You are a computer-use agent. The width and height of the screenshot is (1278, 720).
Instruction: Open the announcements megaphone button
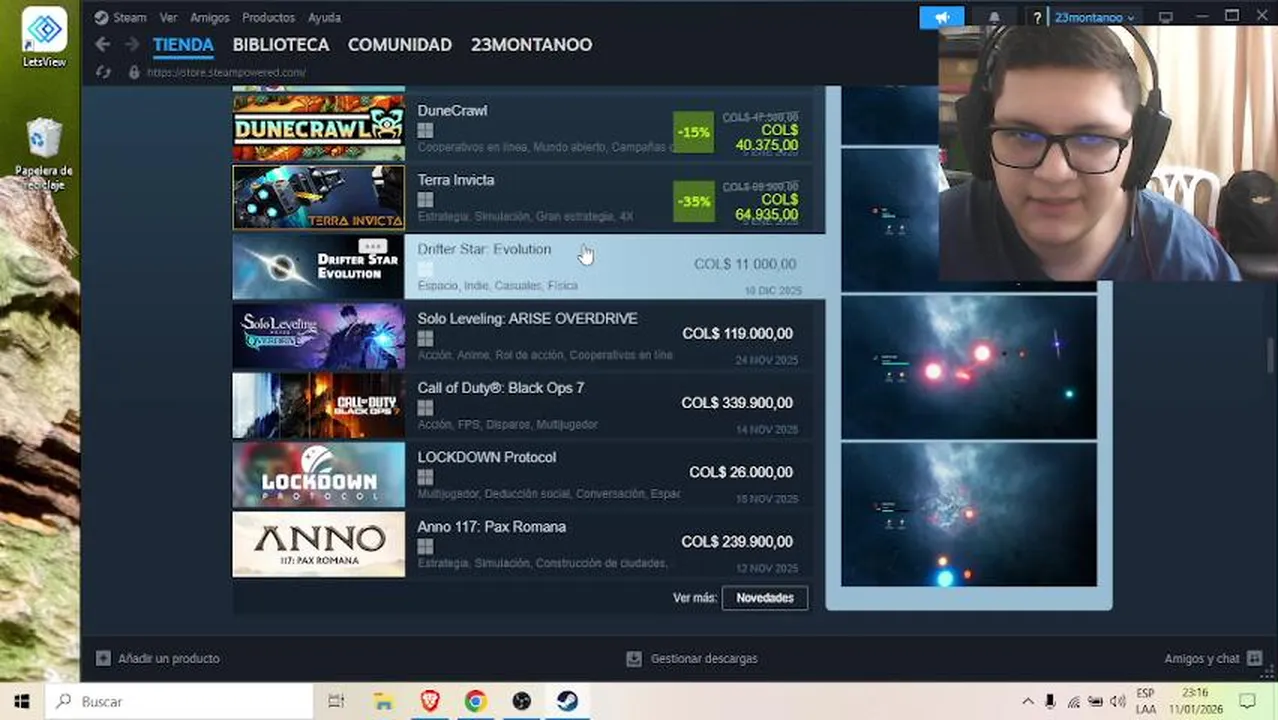[x=942, y=17]
